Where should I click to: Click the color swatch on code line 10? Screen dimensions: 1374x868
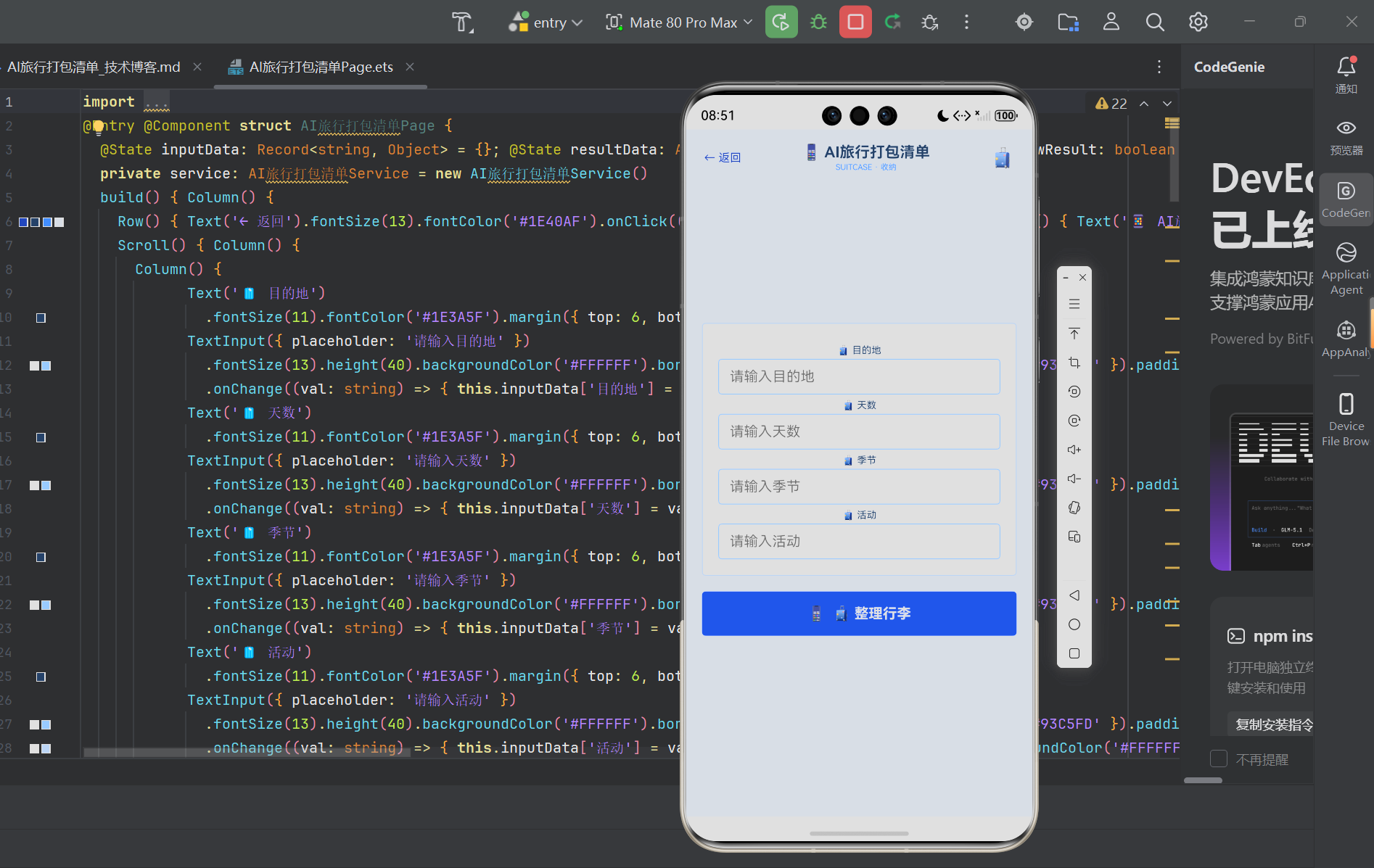(x=41, y=318)
